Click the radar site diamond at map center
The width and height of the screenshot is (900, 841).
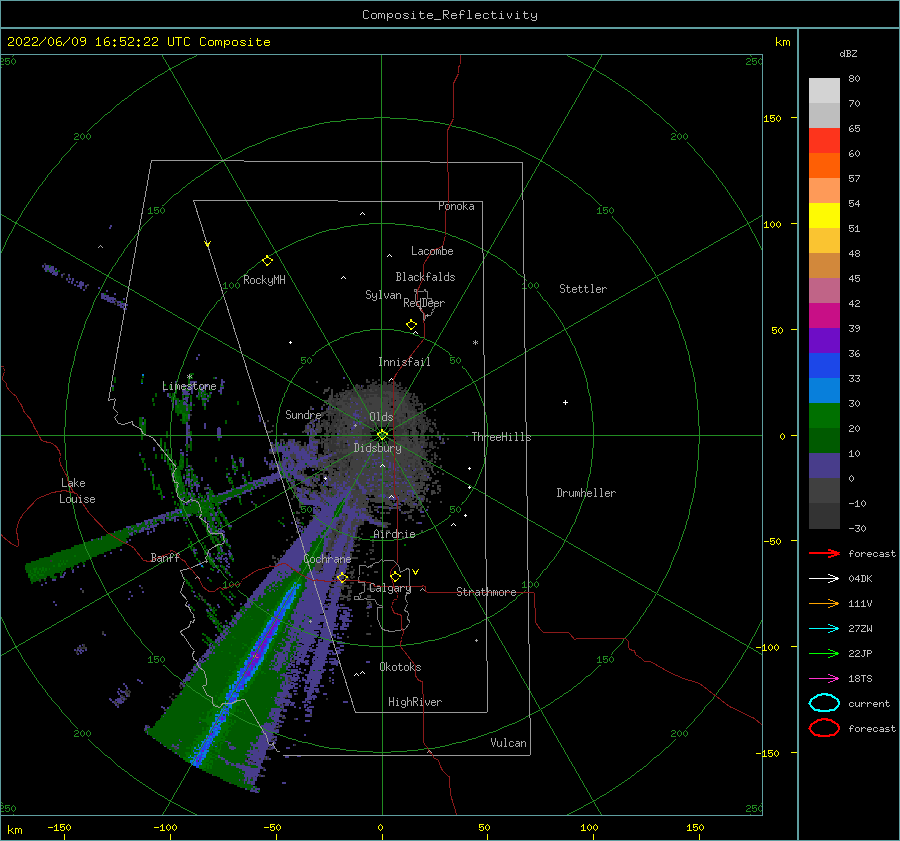click(x=382, y=435)
